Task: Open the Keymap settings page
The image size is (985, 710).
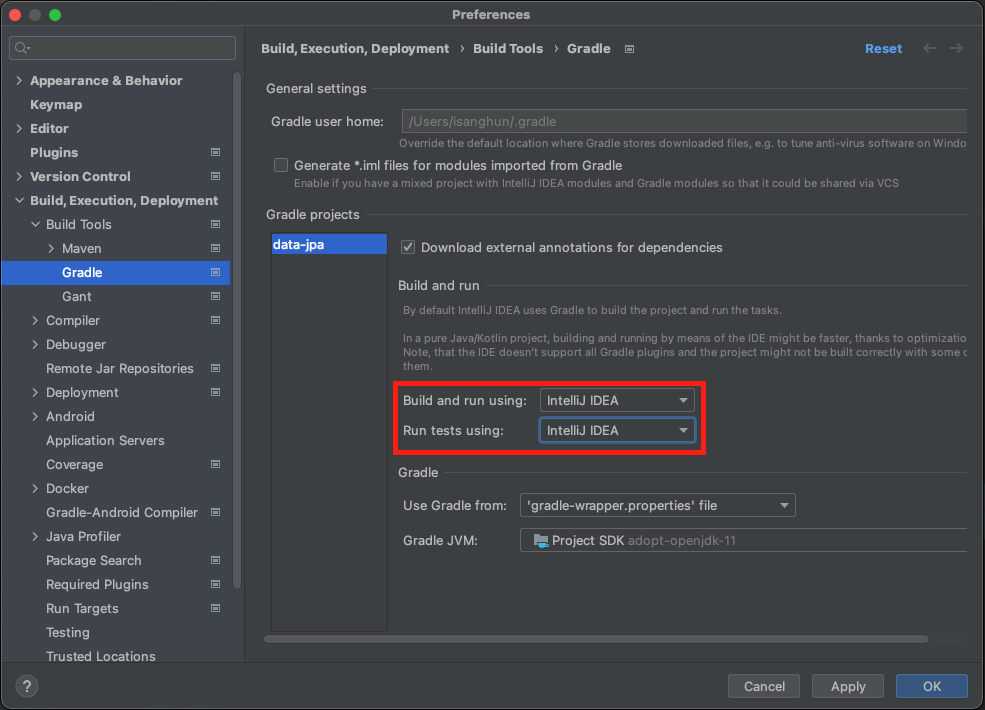Action: point(56,104)
